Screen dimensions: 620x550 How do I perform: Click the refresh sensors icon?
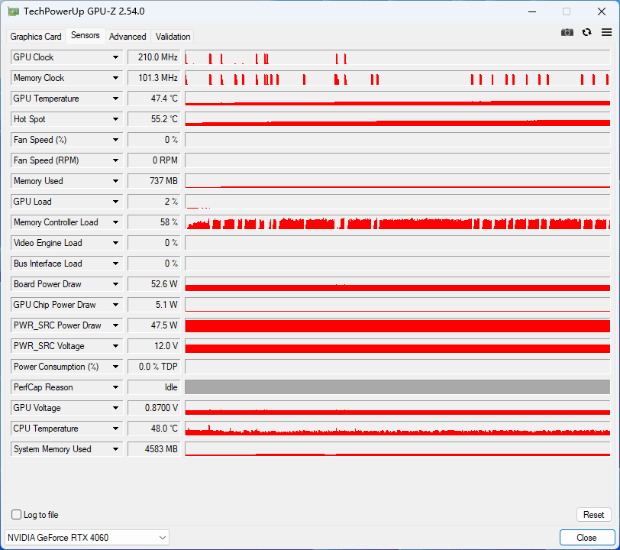[x=587, y=32]
